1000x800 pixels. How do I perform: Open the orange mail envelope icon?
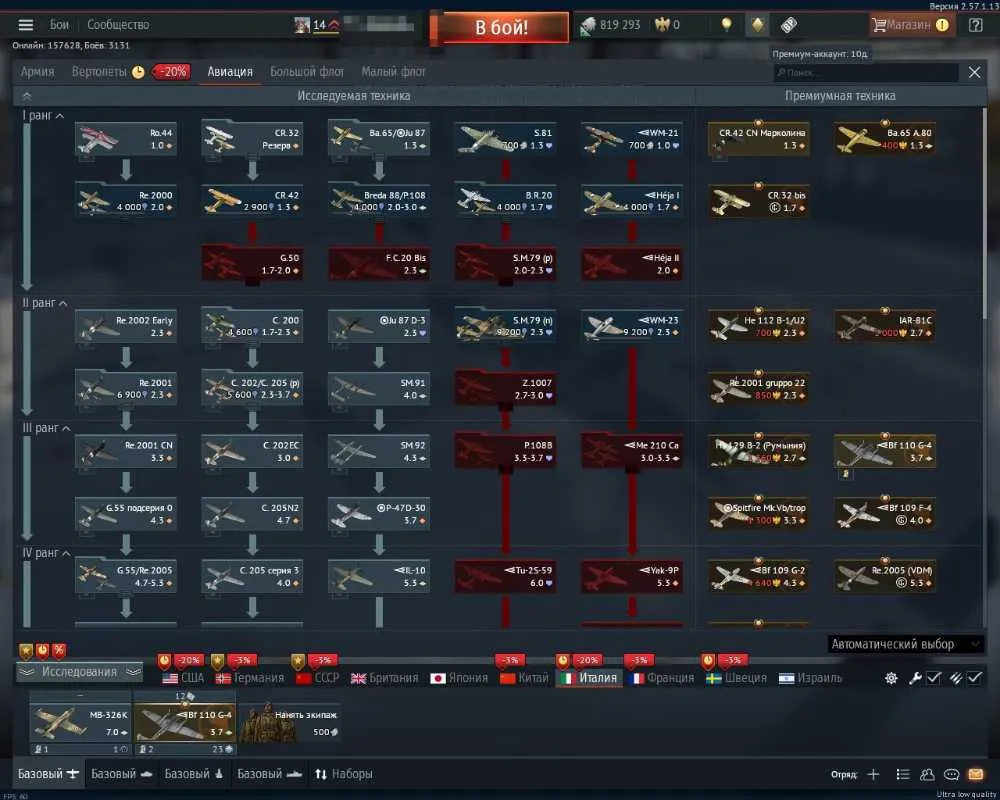(x=976, y=774)
